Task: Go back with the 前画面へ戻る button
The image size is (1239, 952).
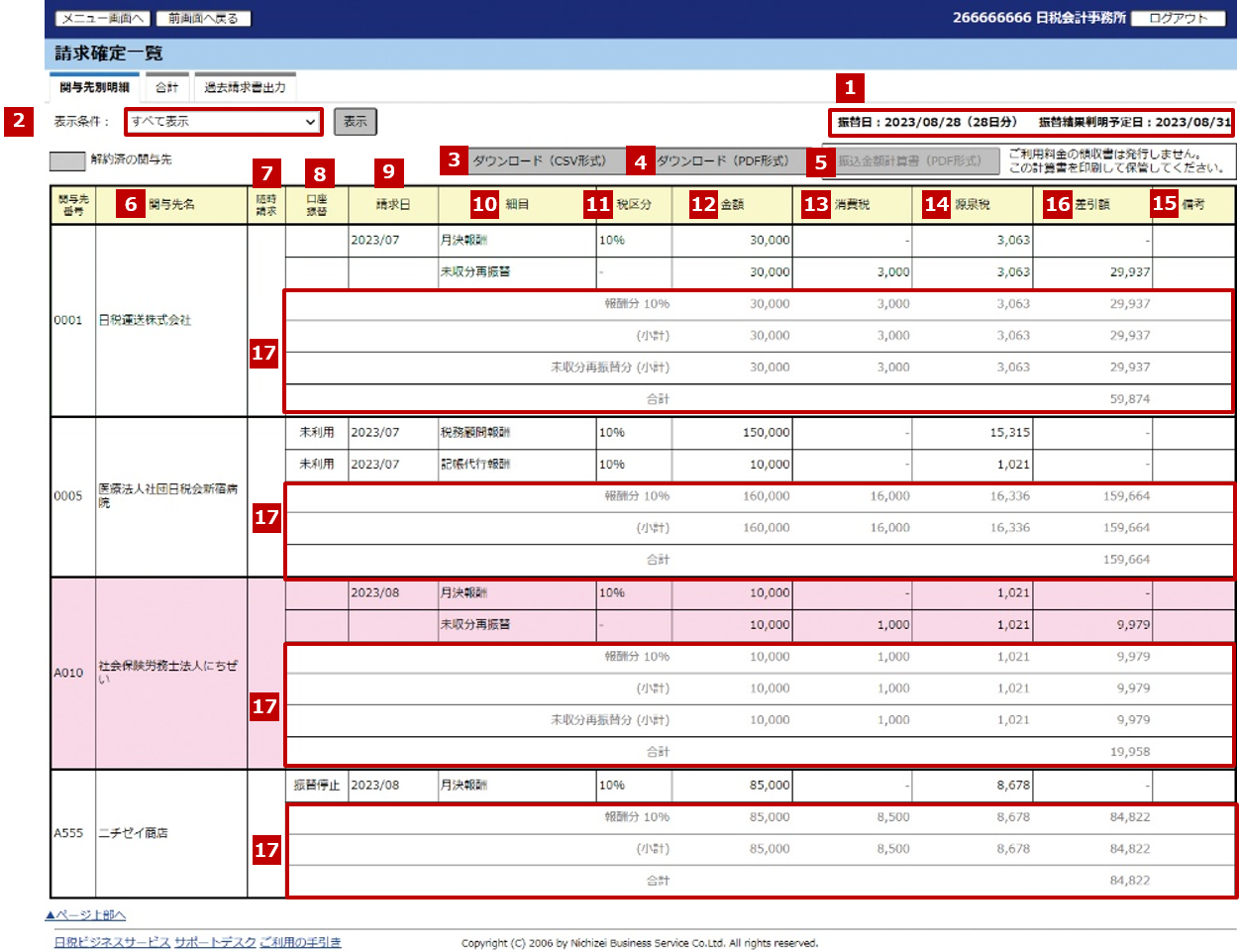Action: (x=203, y=19)
